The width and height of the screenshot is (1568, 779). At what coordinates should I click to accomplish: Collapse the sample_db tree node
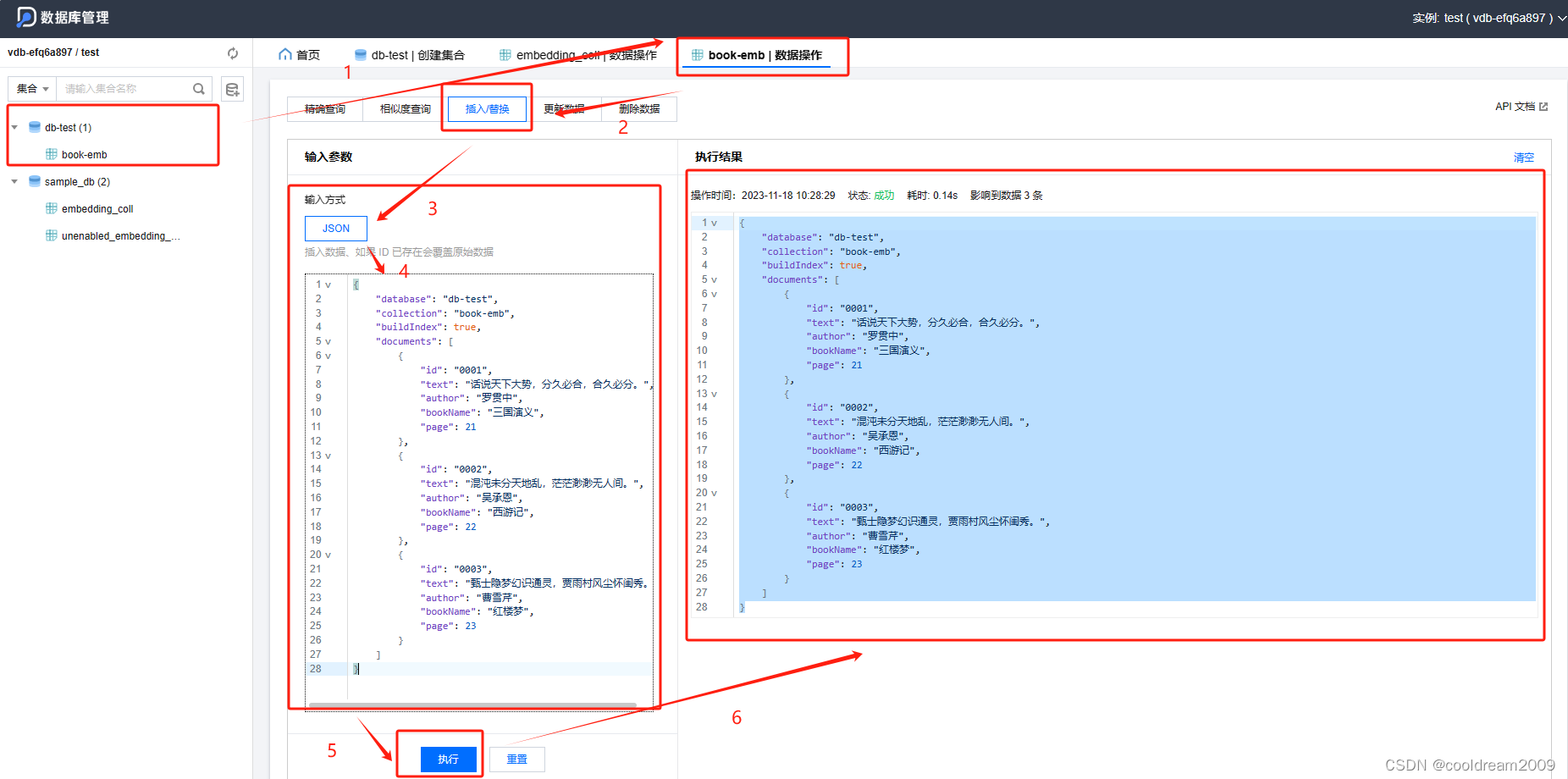pos(14,181)
